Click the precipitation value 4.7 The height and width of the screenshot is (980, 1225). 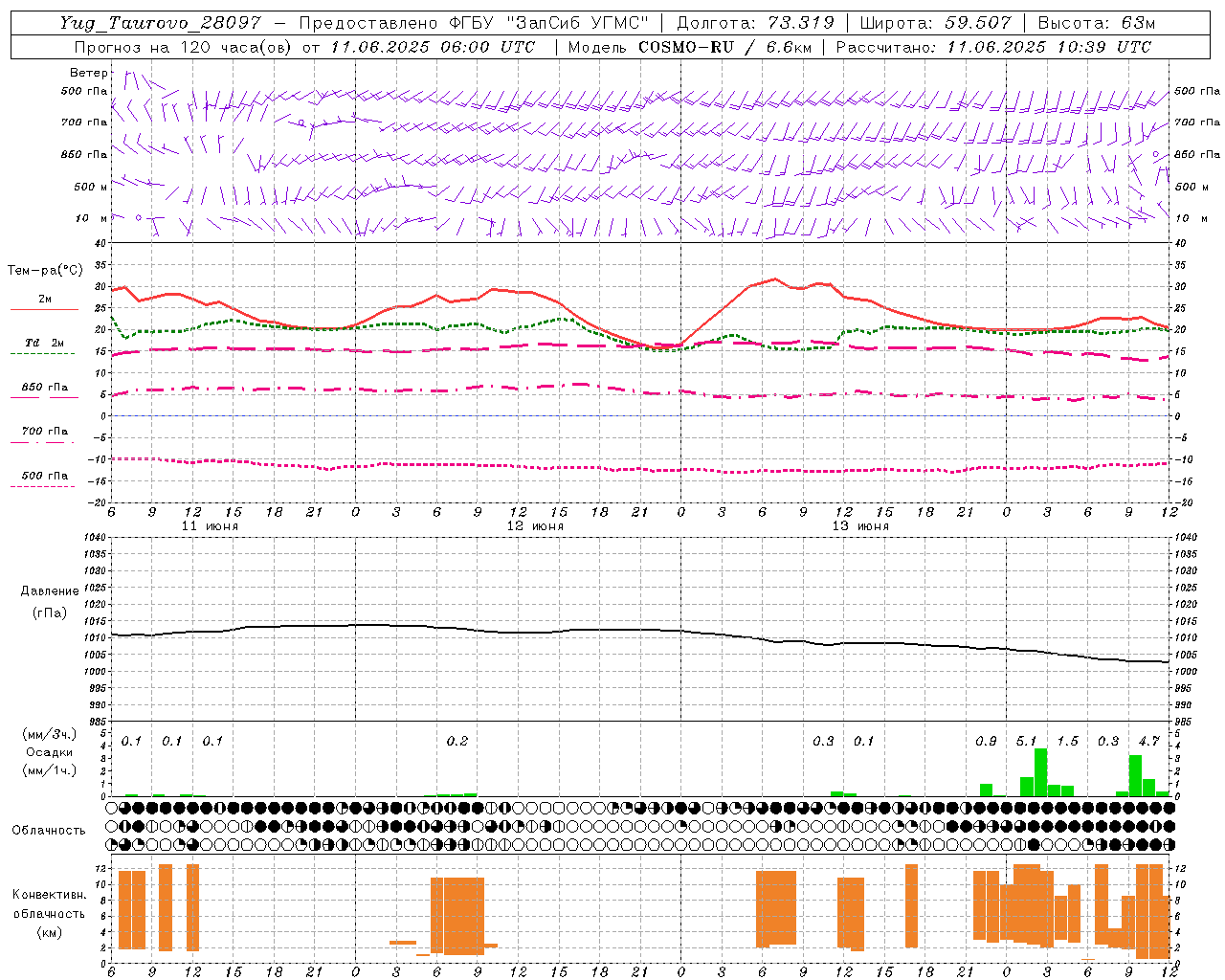pyautogui.click(x=1148, y=742)
